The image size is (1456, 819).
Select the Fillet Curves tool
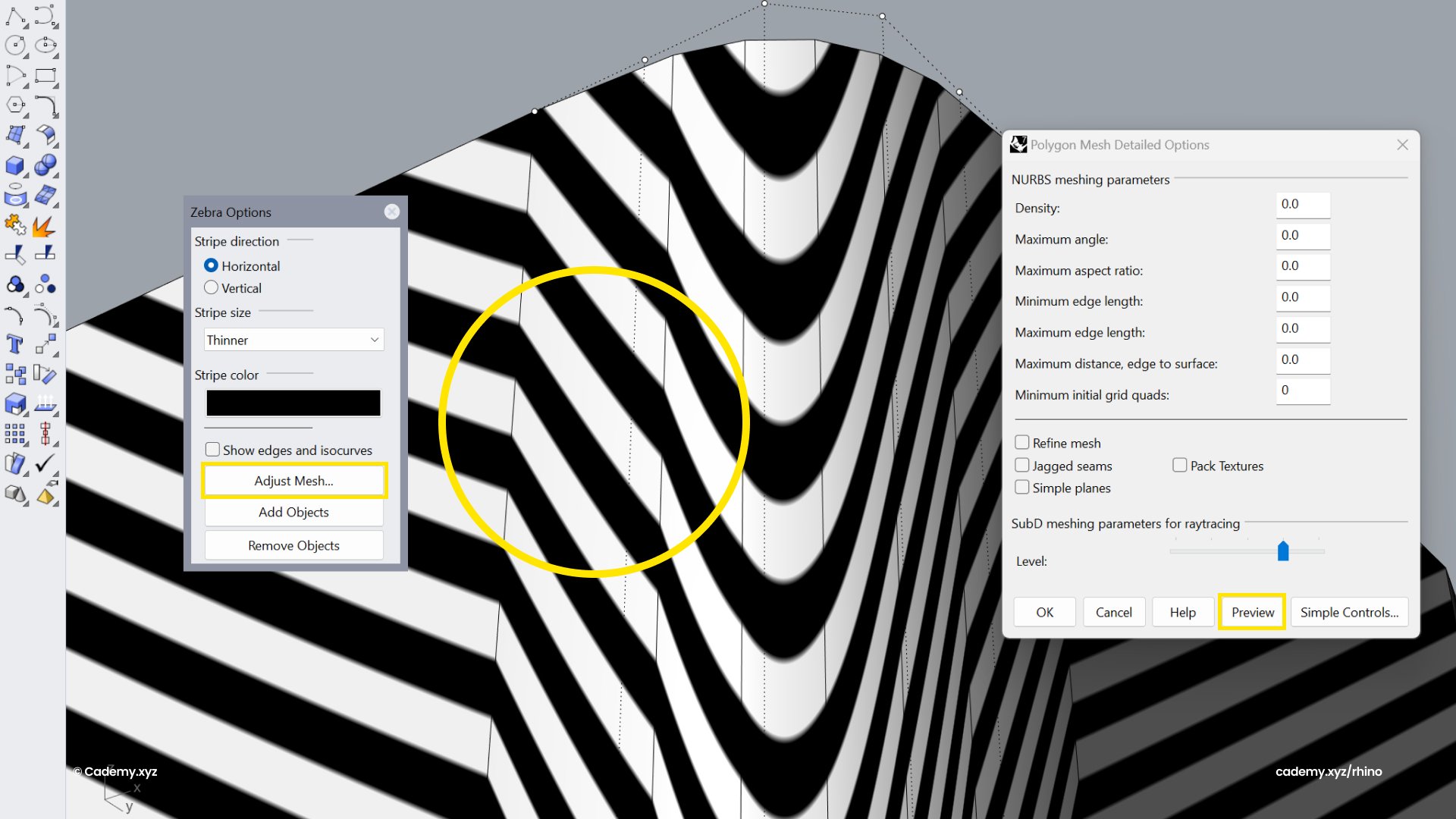click(45, 105)
